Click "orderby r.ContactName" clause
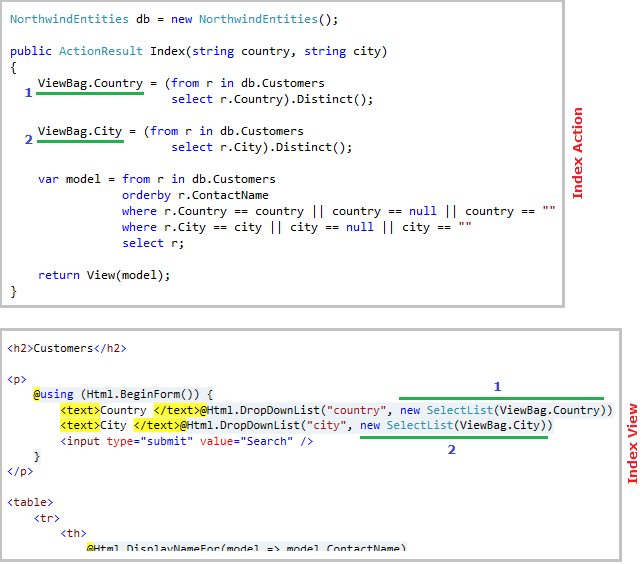 (x=195, y=195)
